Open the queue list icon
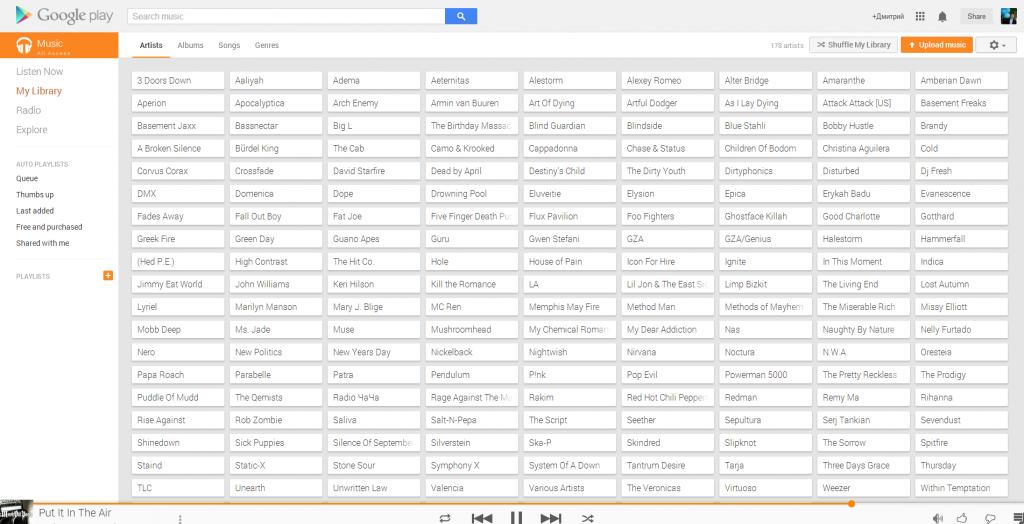The width and height of the screenshot is (1024, 524). pos(1018,518)
